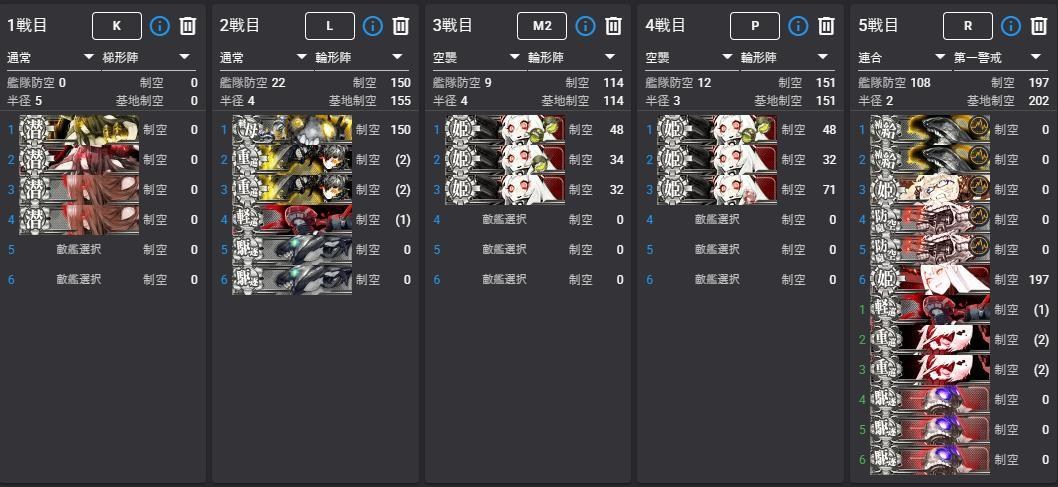The width and height of the screenshot is (1058, 487).
Task: Delete the 2戦目 battle with trash icon
Action: (401, 26)
